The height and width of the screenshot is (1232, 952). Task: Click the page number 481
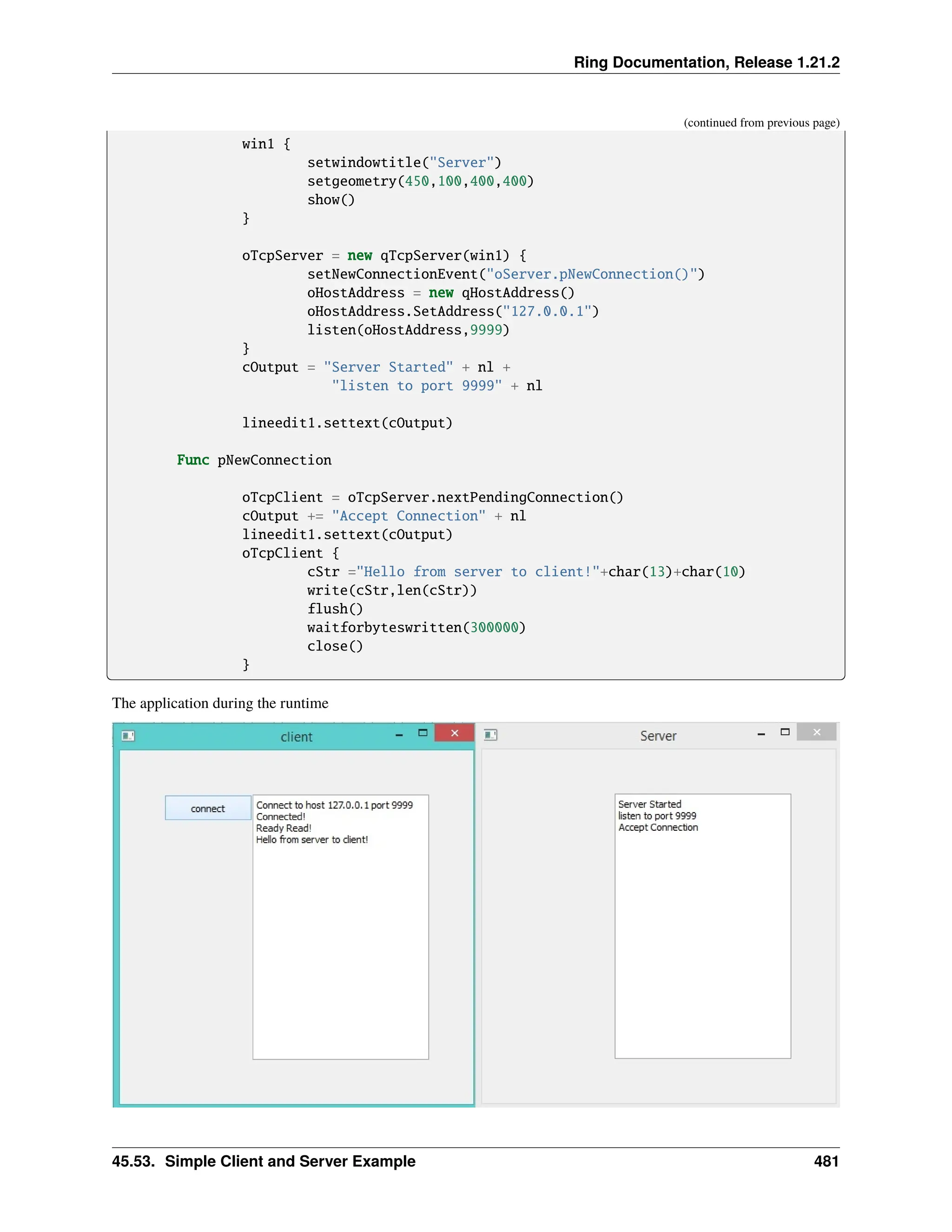point(826,1161)
